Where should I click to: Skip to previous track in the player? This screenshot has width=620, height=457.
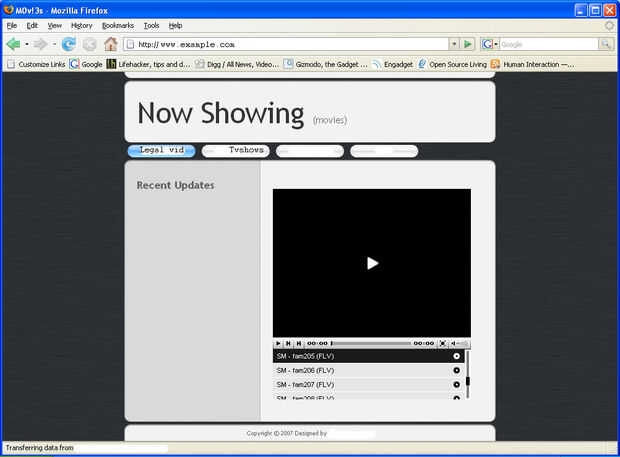point(288,344)
